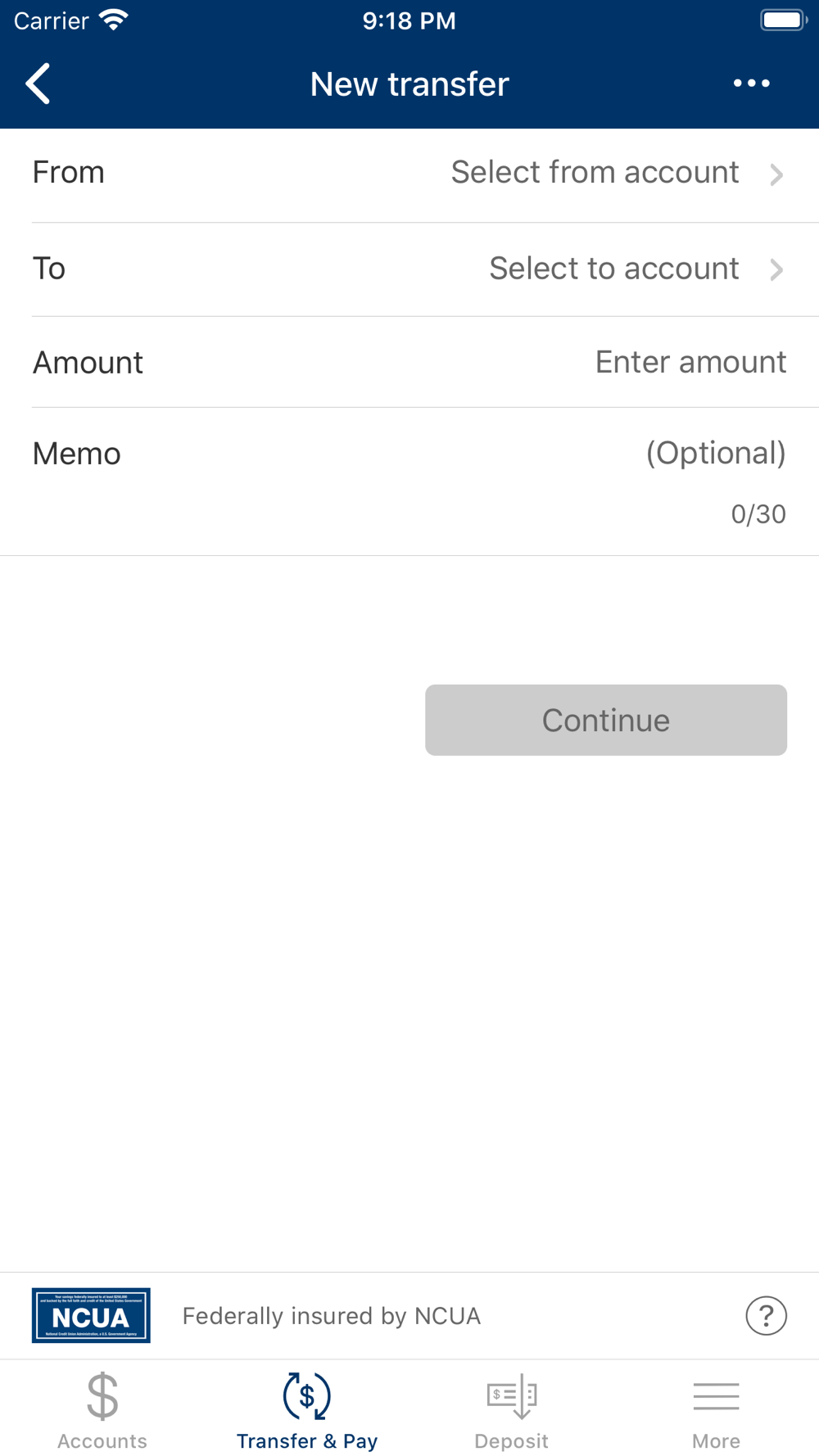Open the three-dots options menu
This screenshot has height=1456, width=819.
[x=751, y=84]
